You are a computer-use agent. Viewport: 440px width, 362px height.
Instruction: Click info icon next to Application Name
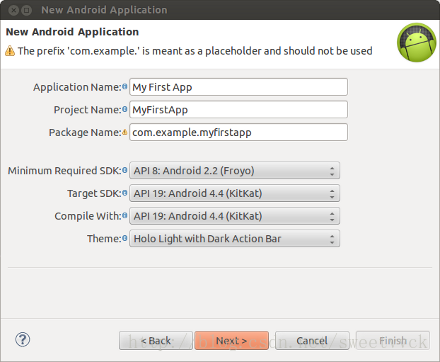click(125, 86)
